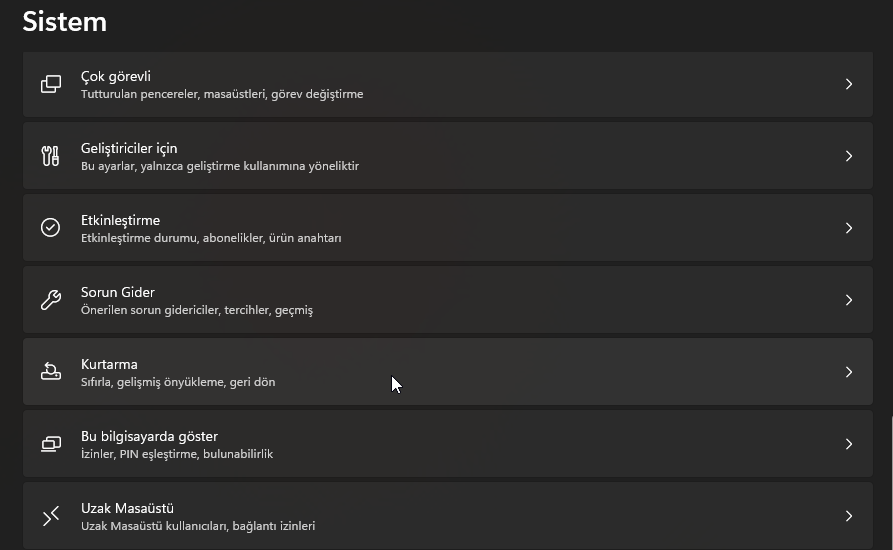The width and height of the screenshot is (893, 550).
Task: Open Bu bilgisayarda göster chevron arrow
Action: pyautogui.click(x=849, y=444)
